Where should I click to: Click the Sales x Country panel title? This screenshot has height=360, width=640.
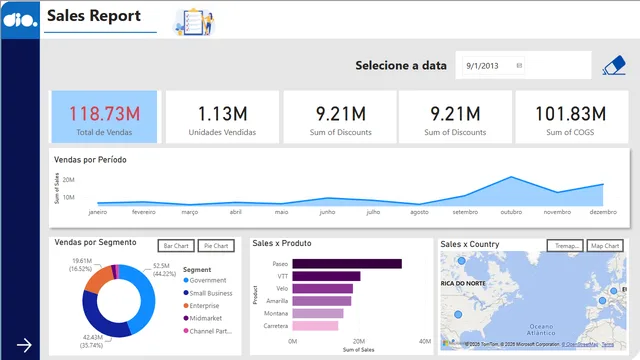coord(470,244)
